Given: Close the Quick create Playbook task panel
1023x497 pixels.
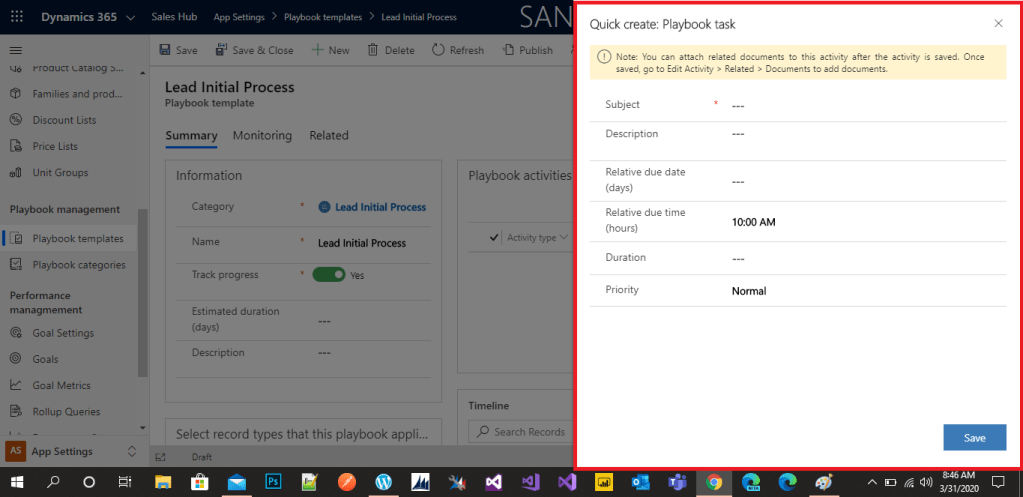Looking at the screenshot, I should (x=998, y=23).
